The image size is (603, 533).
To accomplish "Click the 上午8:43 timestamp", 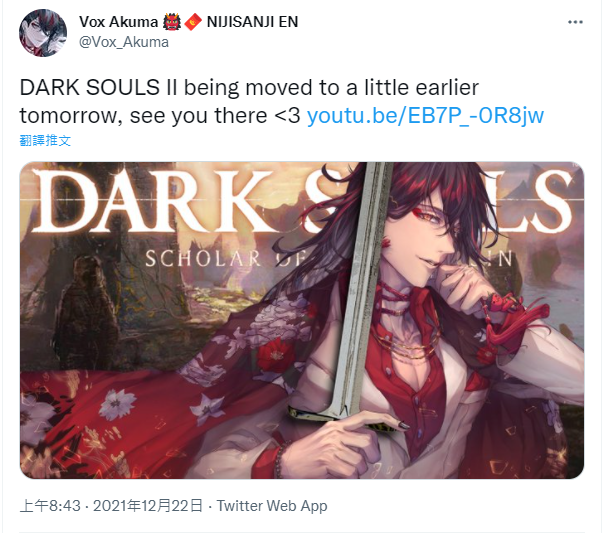I will click(50, 506).
